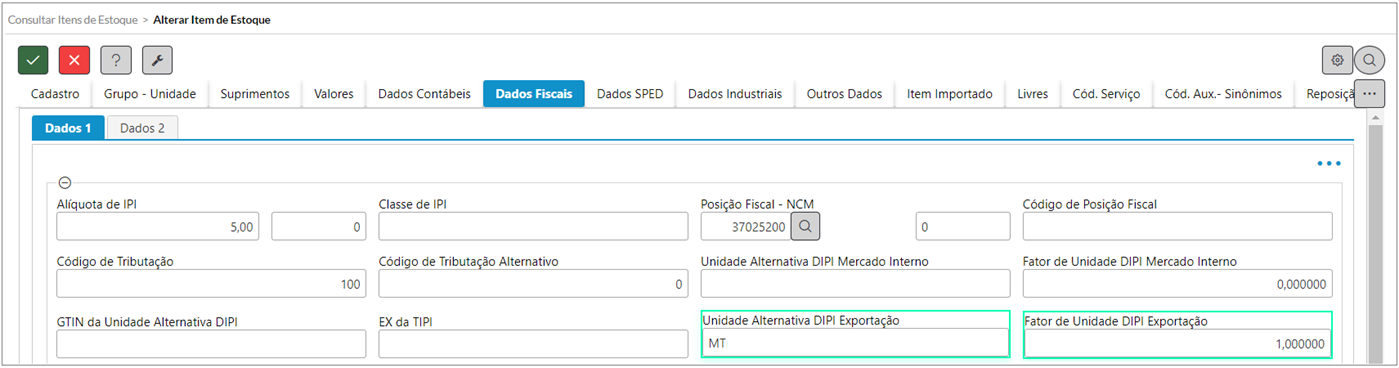Click the magnifier search icon at top right
Screen dimensions: 1399x368
click(x=1369, y=60)
